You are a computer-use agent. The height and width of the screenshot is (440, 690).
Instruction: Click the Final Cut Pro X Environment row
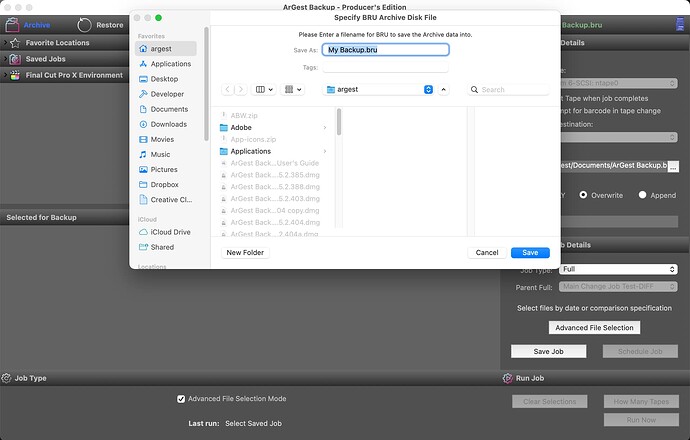coord(65,75)
